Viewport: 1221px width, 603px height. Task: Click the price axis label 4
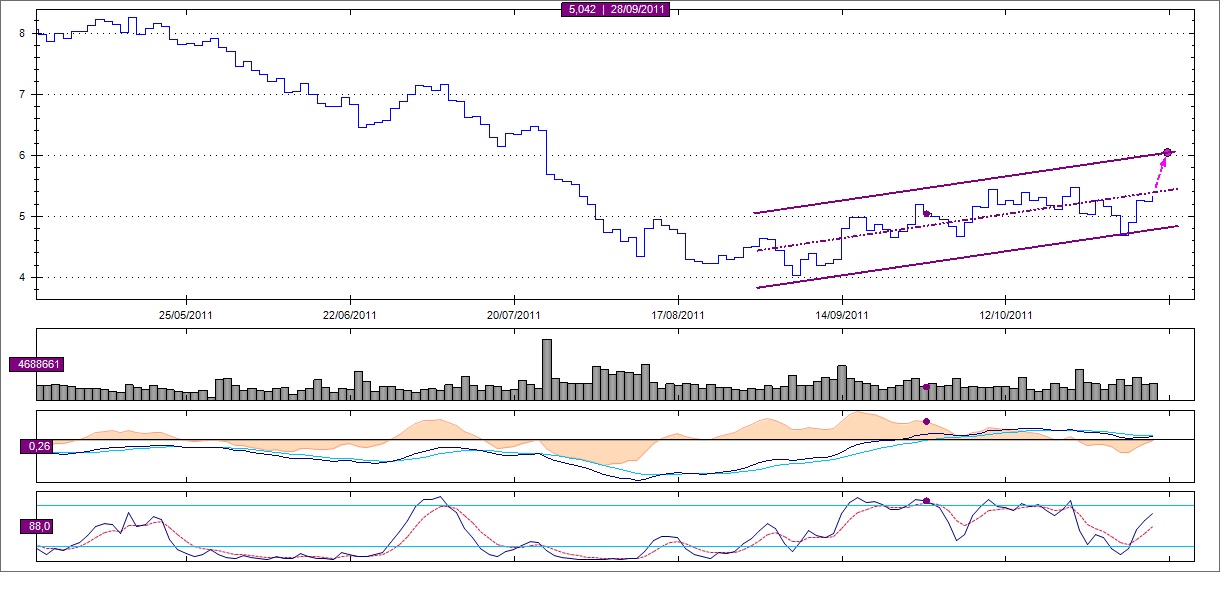click(22, 277)
